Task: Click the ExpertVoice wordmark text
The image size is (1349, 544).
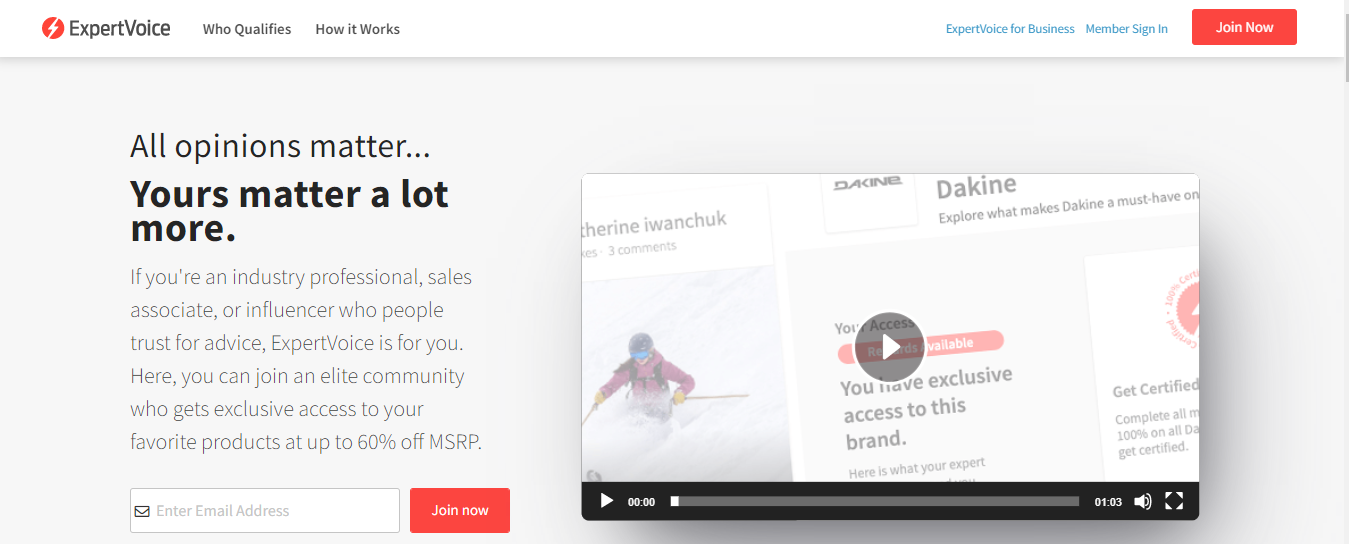Action: point(120,29)
